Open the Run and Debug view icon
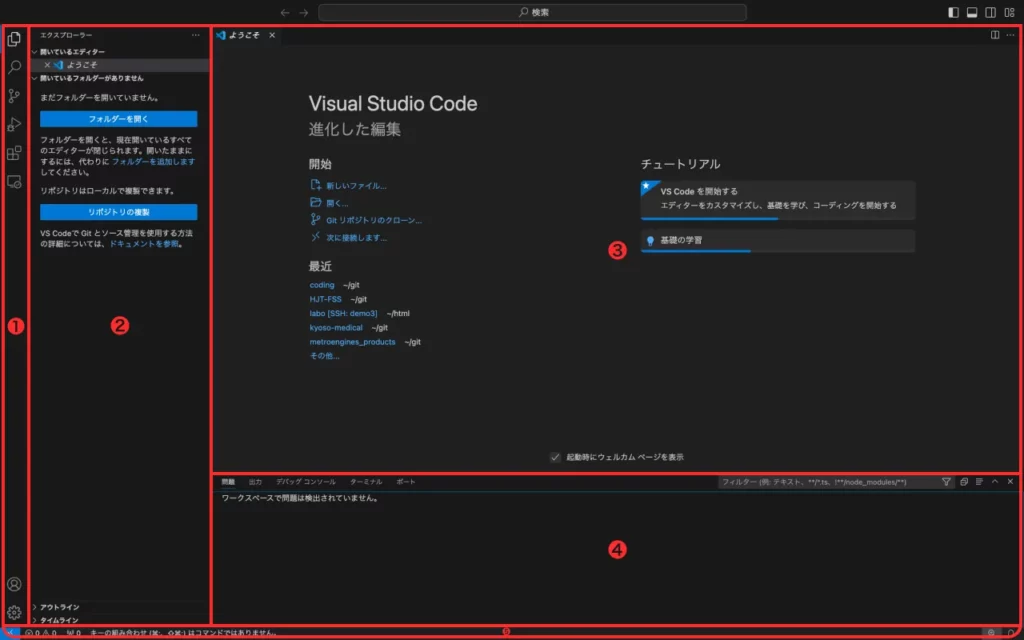The height and width of the screenshot is (640, 1024). [14, 124]
